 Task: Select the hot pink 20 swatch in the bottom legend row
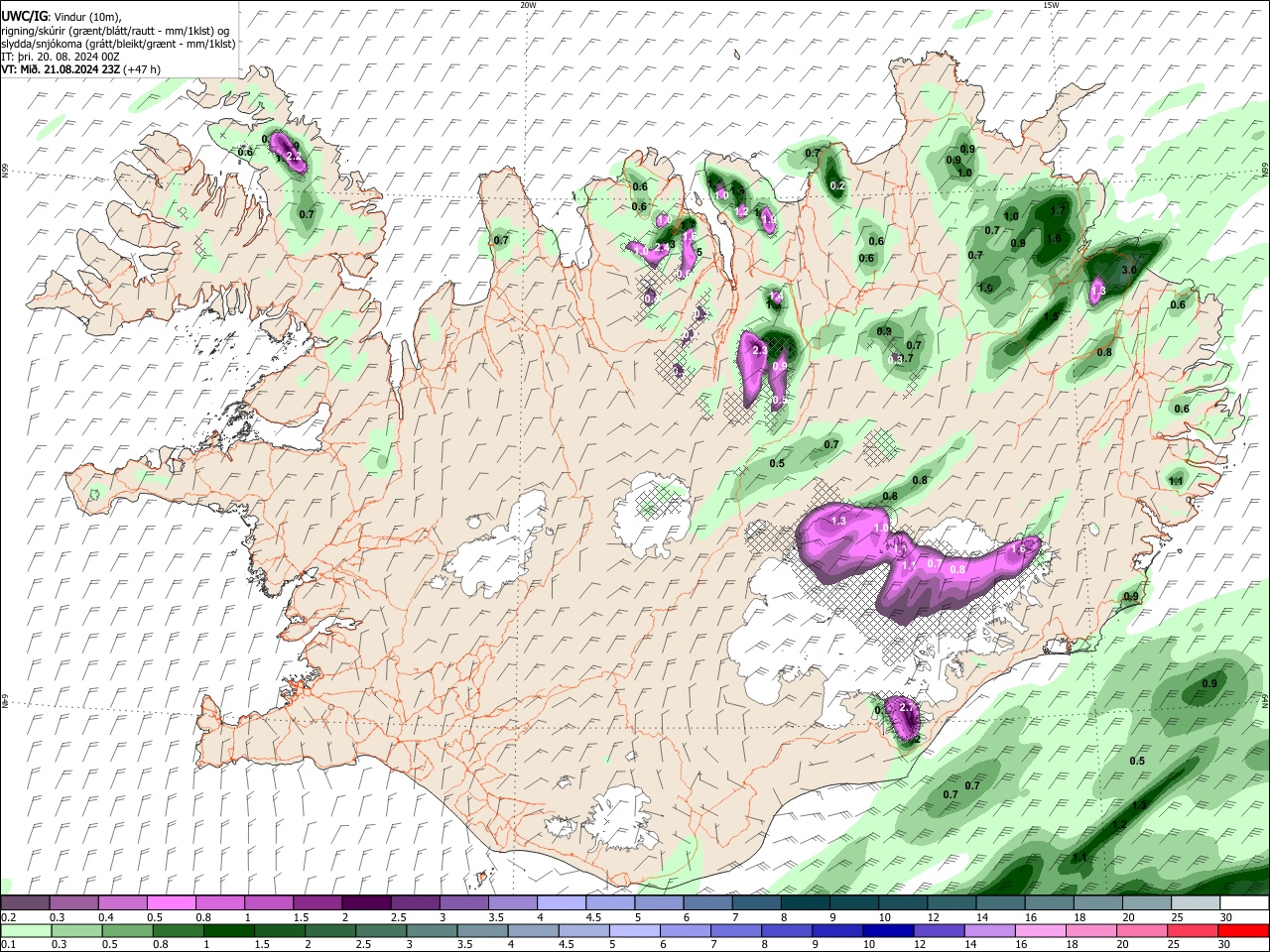pos(1142,930)
